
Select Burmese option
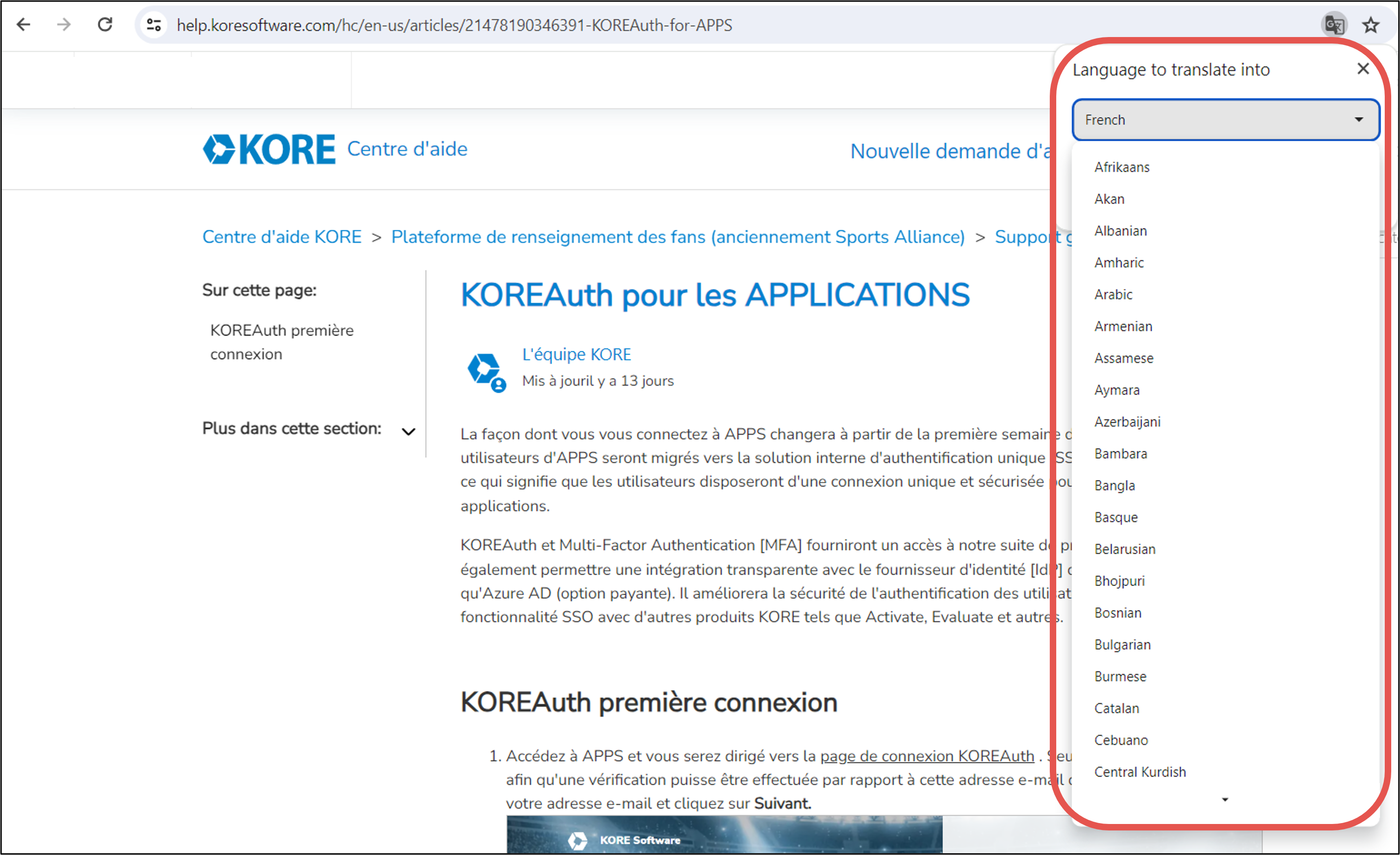(1120, 676)
